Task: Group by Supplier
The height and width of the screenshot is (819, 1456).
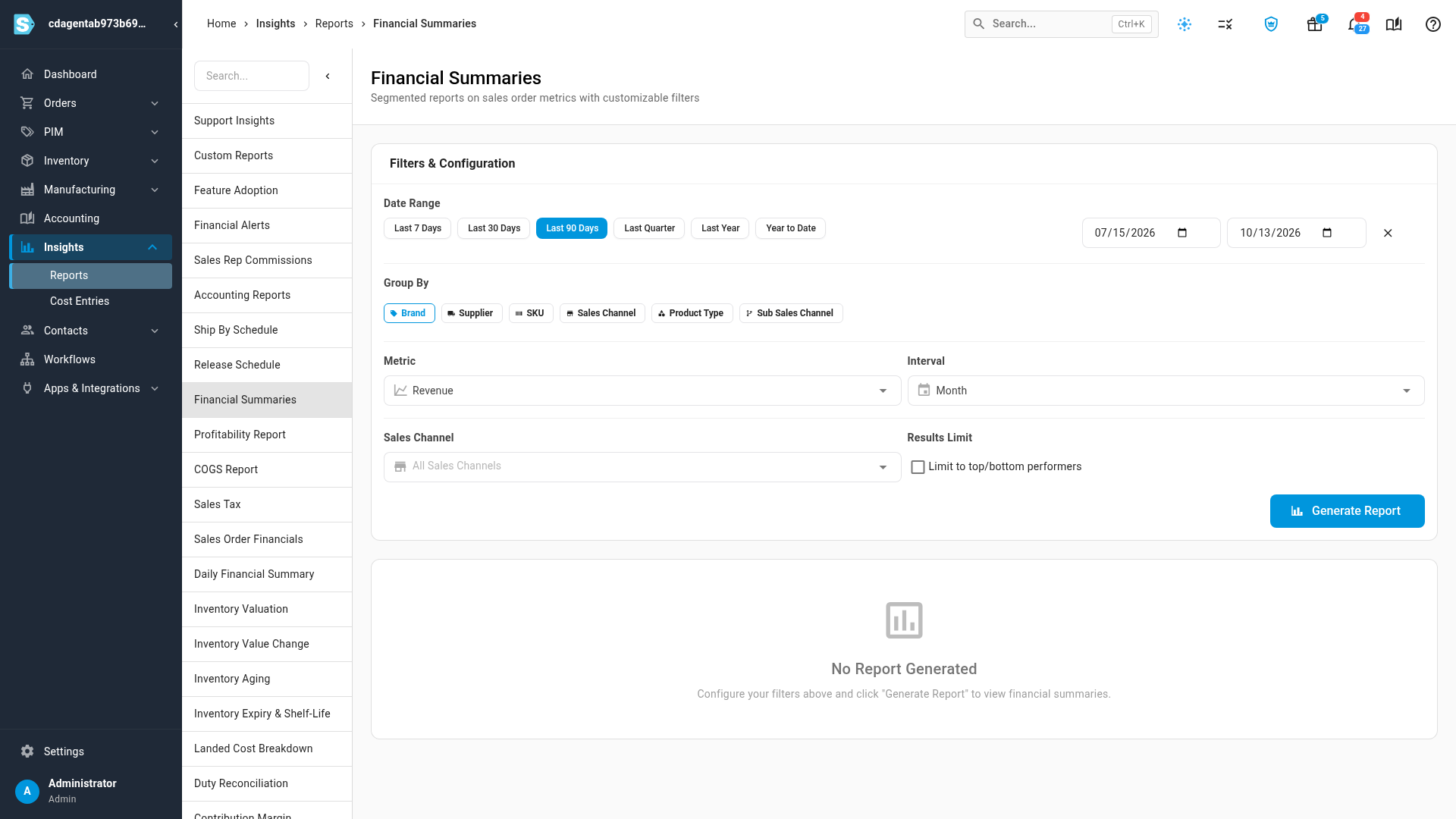Action: click(472, 313)
